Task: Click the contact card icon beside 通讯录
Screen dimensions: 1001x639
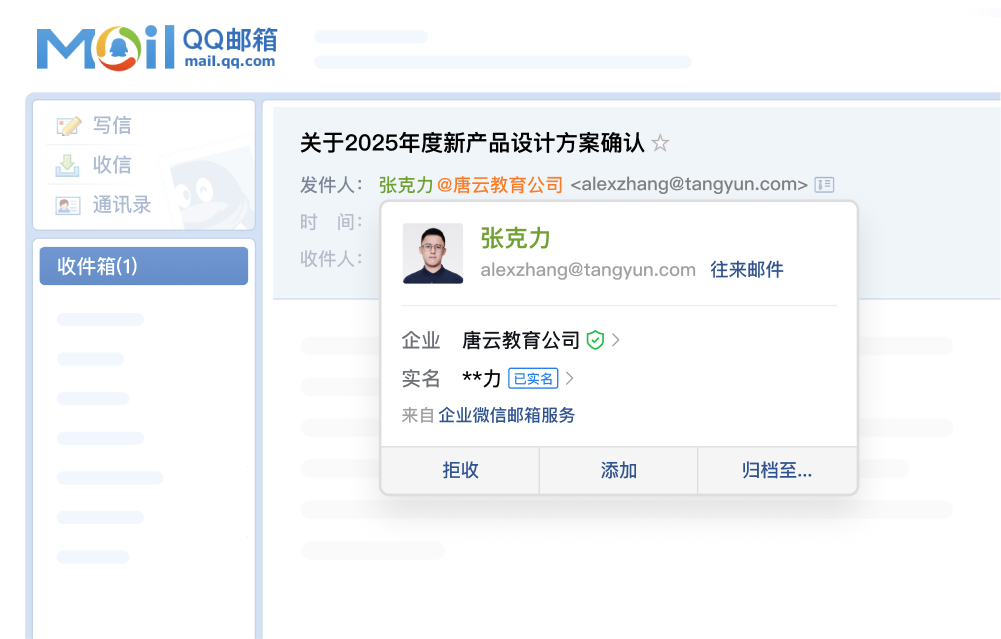Action: click(68, 206)
